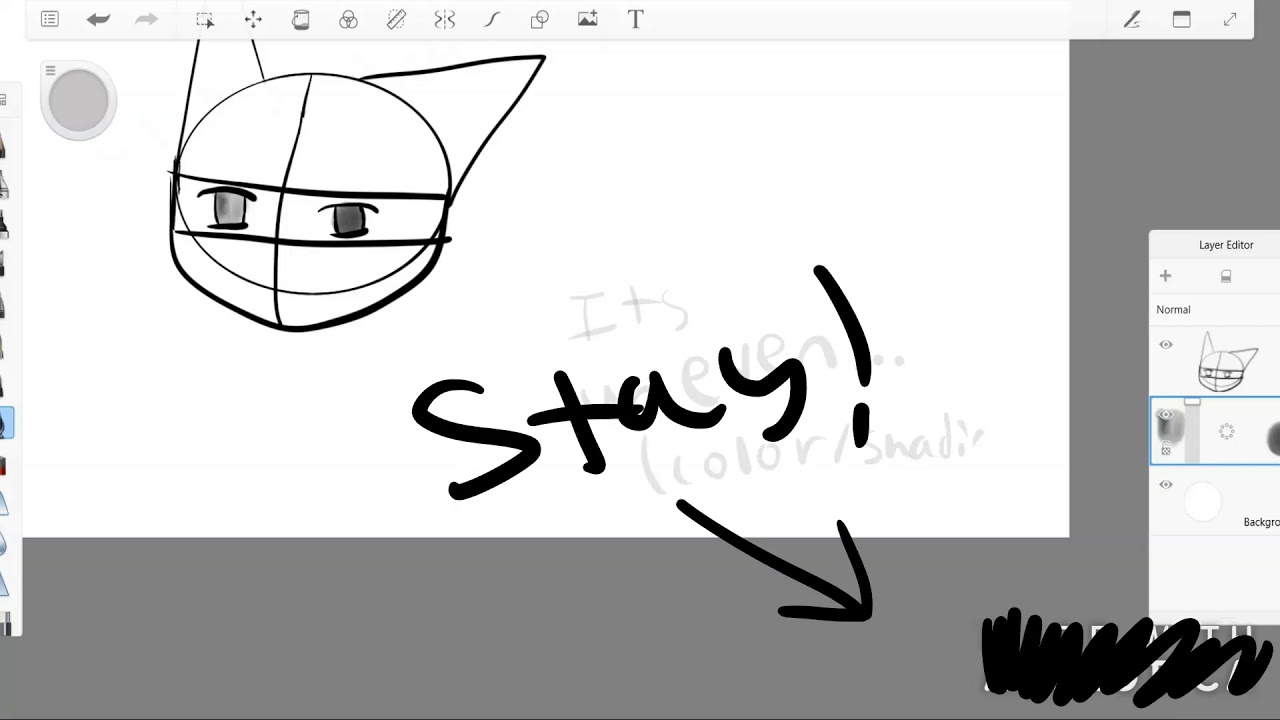
Task: Toggle visibility of the selected shading layer
Action: click(1166, 415)
